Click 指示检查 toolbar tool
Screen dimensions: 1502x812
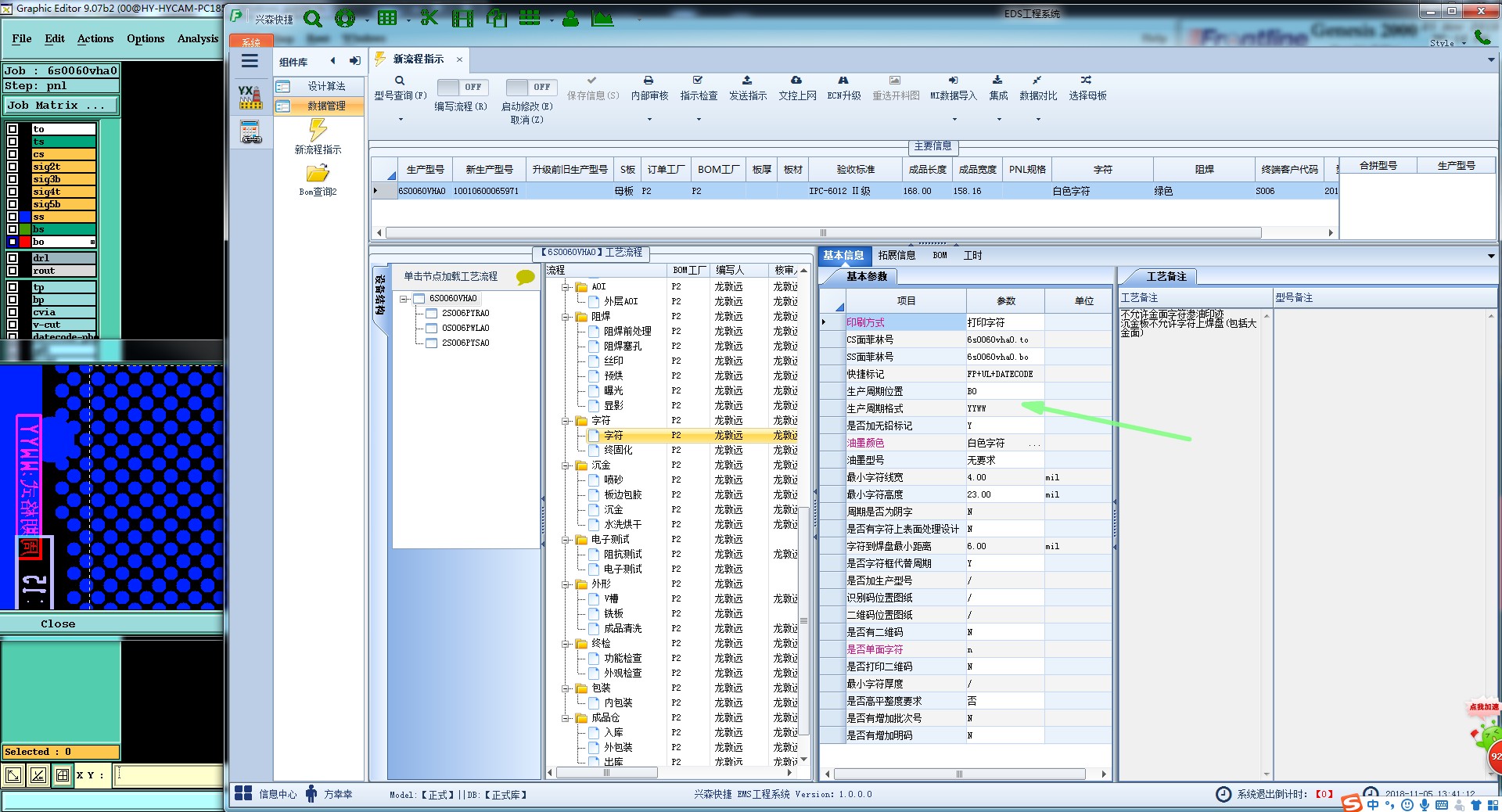[699, 88]
